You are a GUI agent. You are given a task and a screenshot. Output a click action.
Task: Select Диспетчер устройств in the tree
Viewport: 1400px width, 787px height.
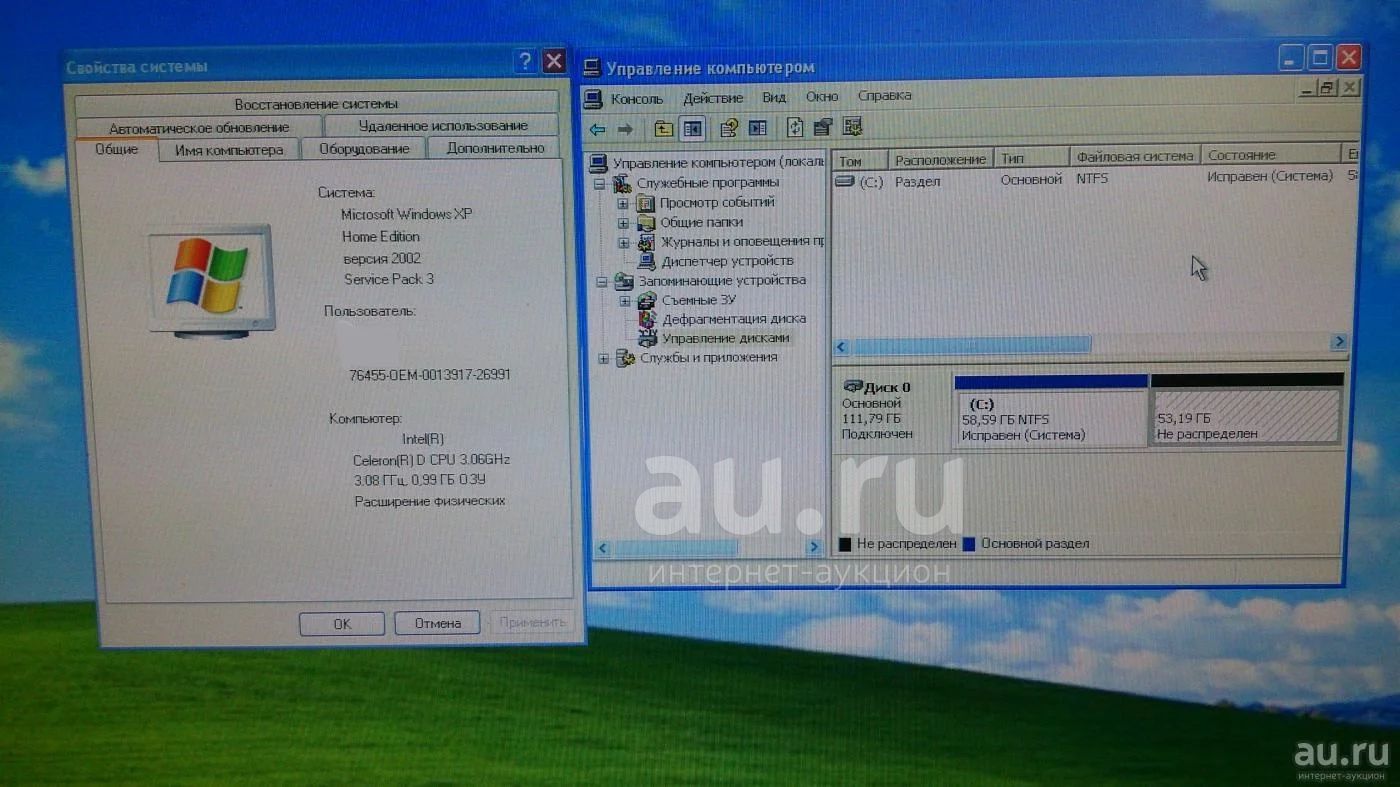(x=727, y=261)
